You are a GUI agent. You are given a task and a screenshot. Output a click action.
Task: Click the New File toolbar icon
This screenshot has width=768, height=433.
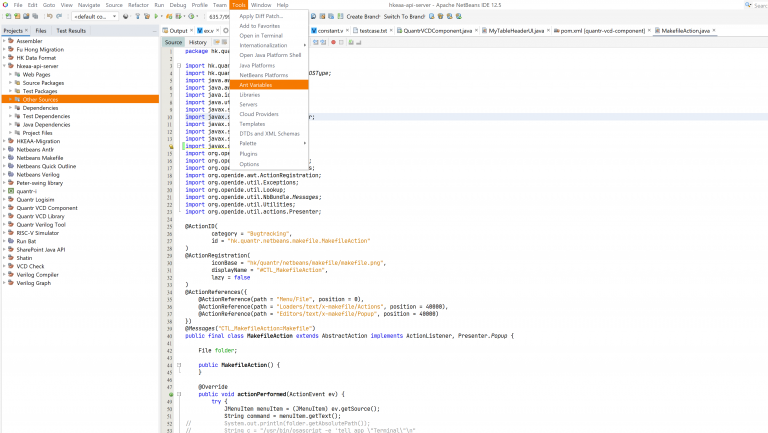[x=8, y=16]
